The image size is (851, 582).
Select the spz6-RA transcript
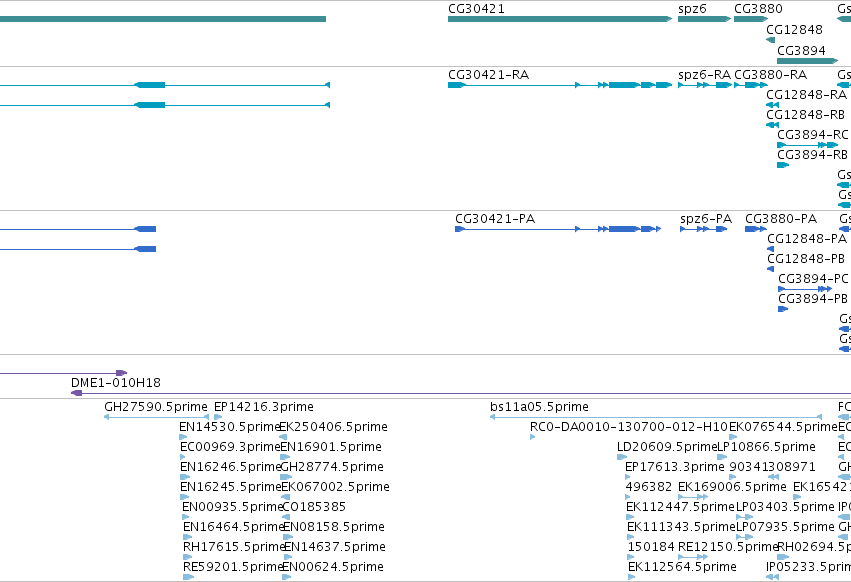click(704, 85)
